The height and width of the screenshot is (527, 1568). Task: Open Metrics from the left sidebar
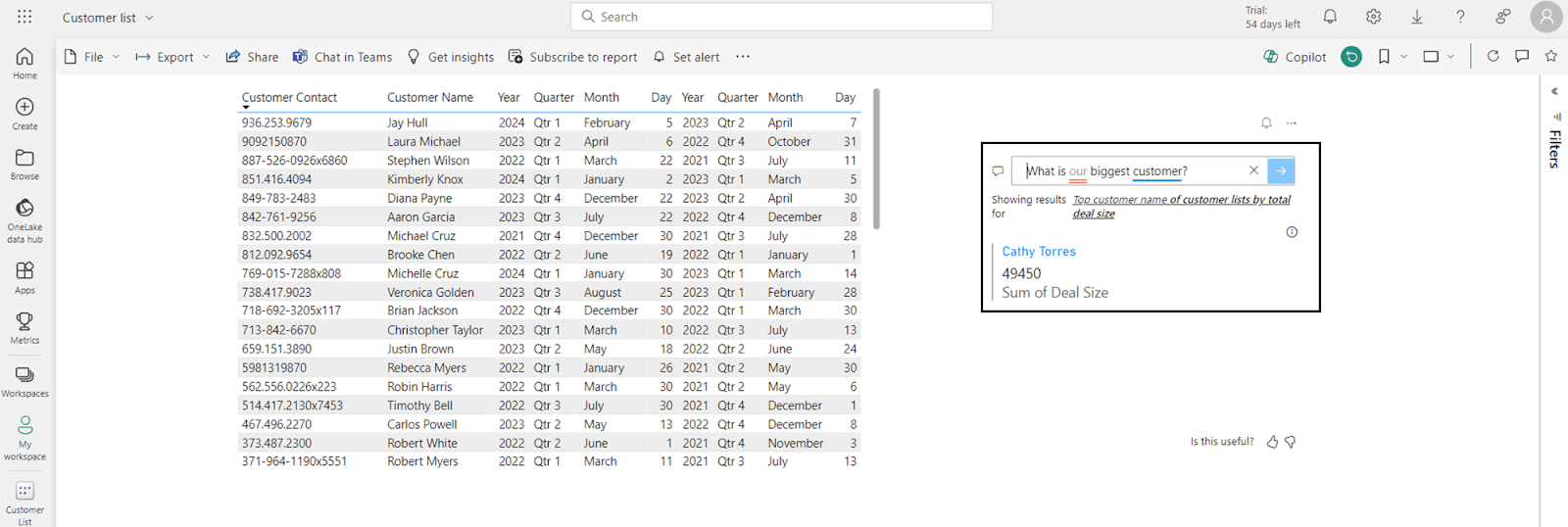tap(24, 328)
